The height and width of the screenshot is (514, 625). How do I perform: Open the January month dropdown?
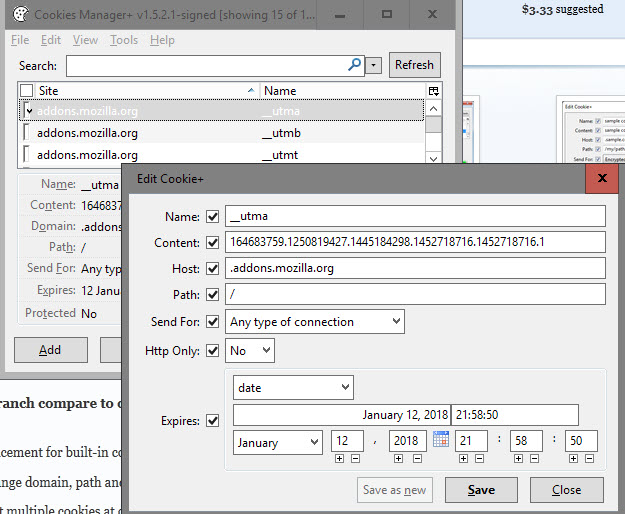point(278,442)
